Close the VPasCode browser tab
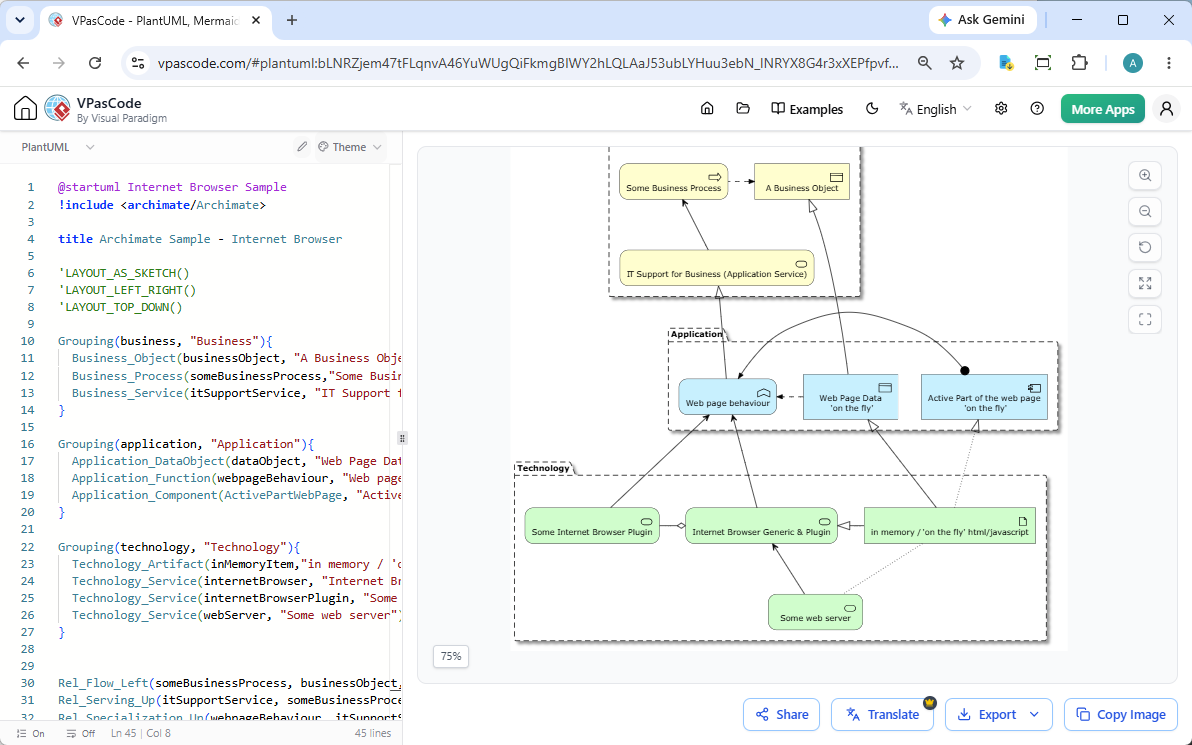This screenshot has width=1192, height=745. pyautogui.click(x=256, y=21)
